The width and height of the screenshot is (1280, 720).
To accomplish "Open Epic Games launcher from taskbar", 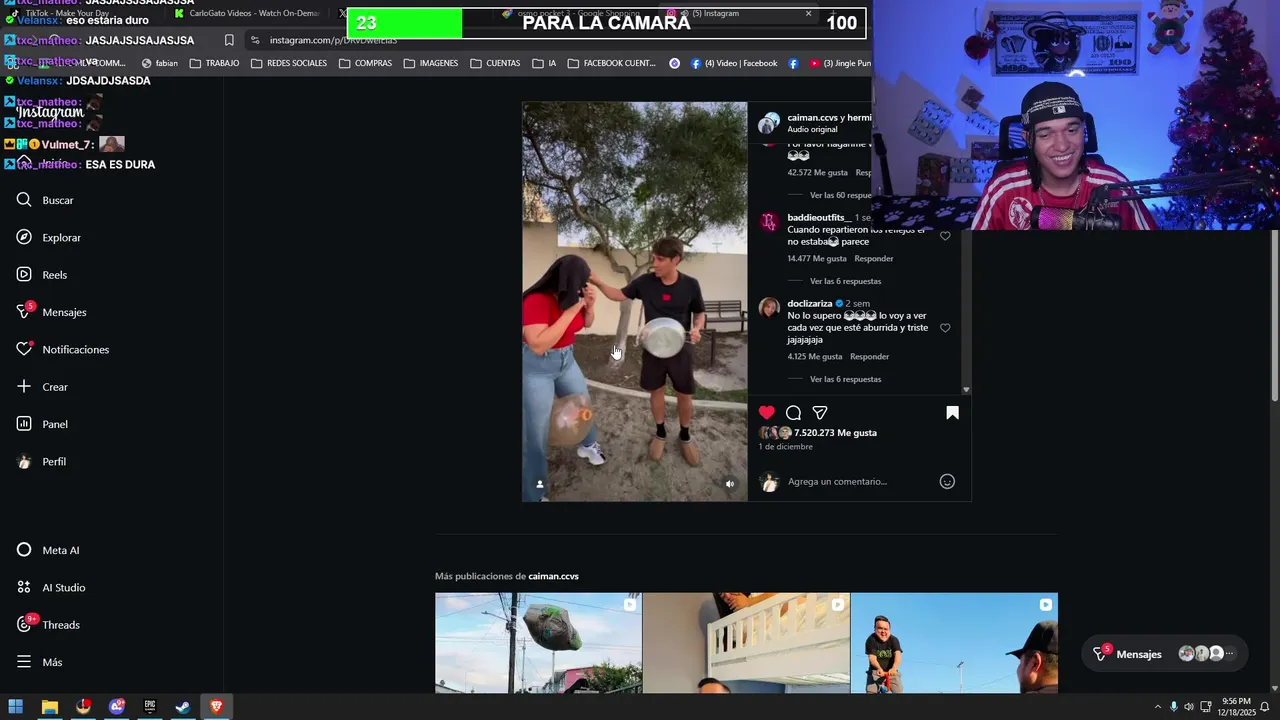I will click(150, 707).
